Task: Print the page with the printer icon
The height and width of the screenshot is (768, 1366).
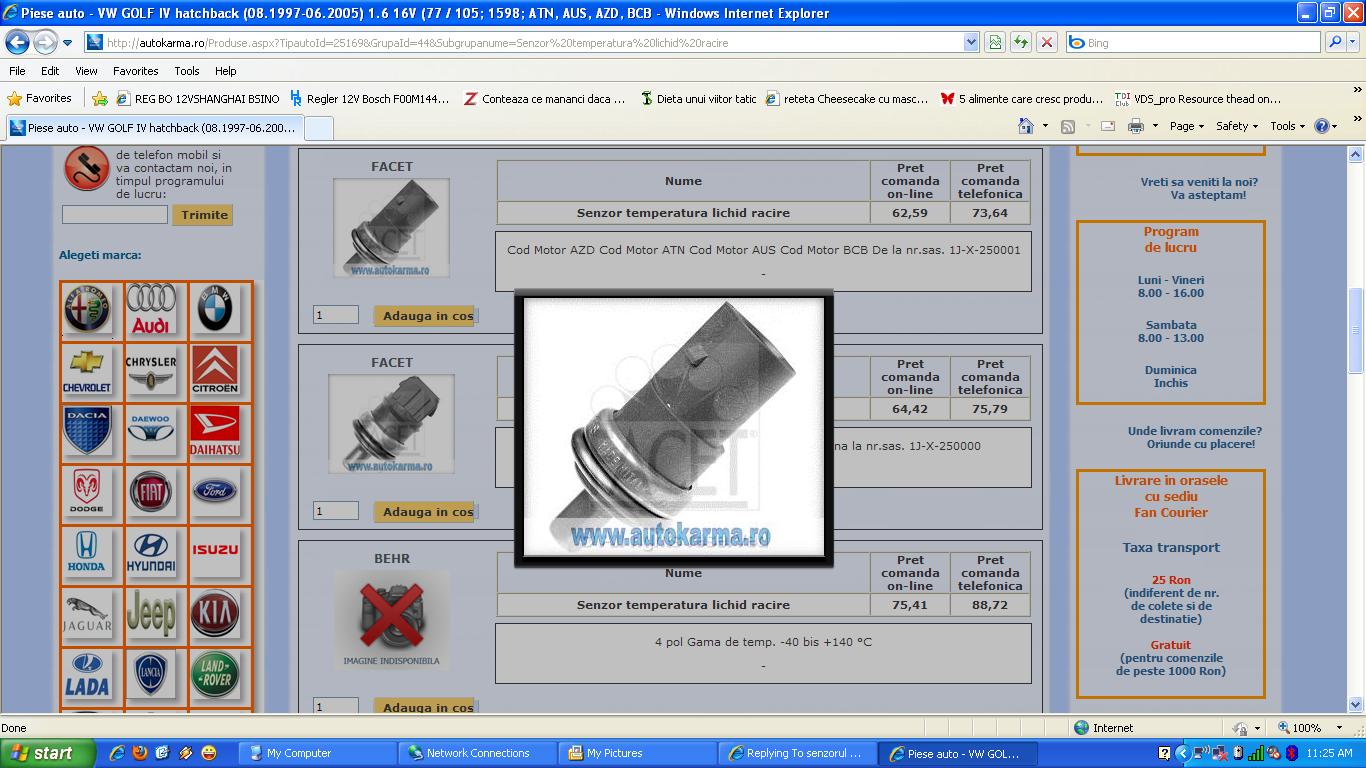Action: [1136, 126]
